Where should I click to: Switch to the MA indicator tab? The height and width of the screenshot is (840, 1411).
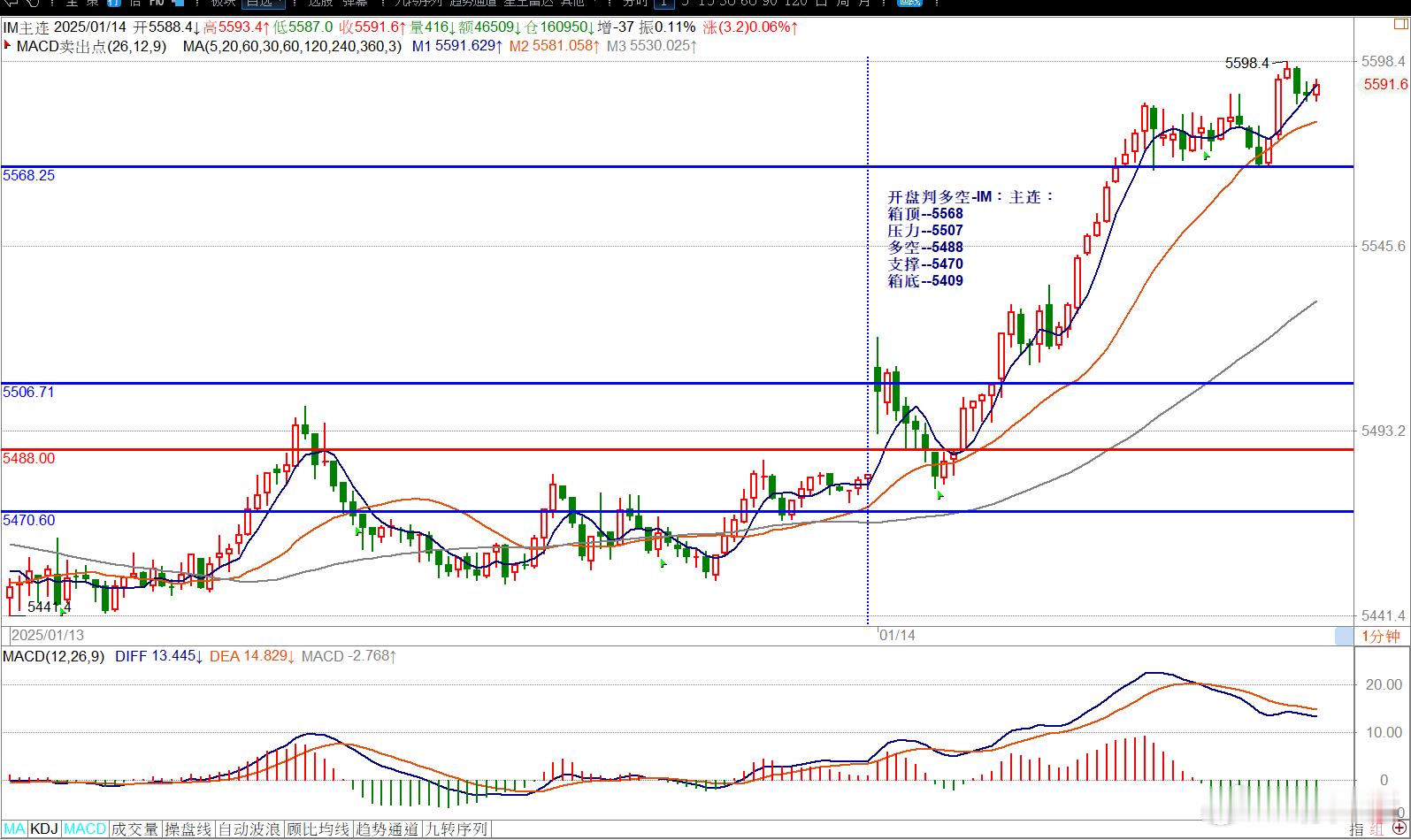click(x=14, y=829)
